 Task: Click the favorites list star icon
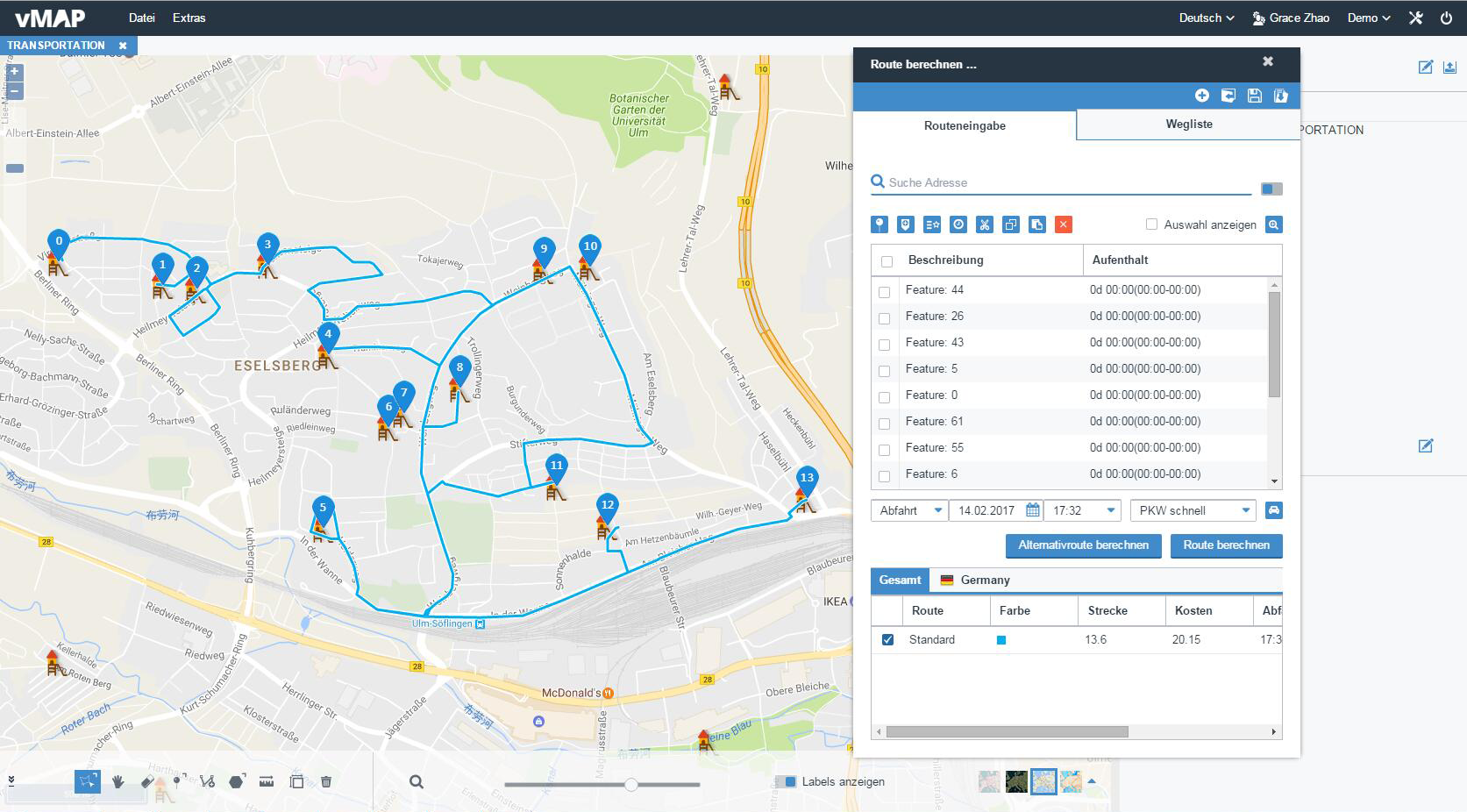point(932,224)
